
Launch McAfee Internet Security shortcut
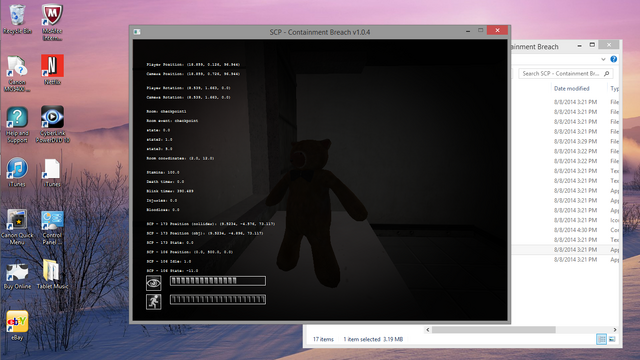[x=52, y=22]
